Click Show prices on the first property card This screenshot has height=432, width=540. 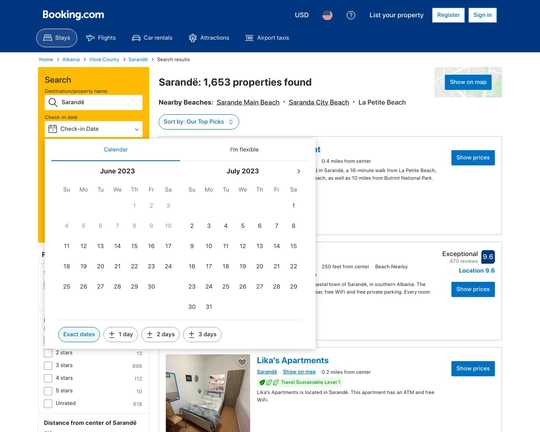coord(473,158)
